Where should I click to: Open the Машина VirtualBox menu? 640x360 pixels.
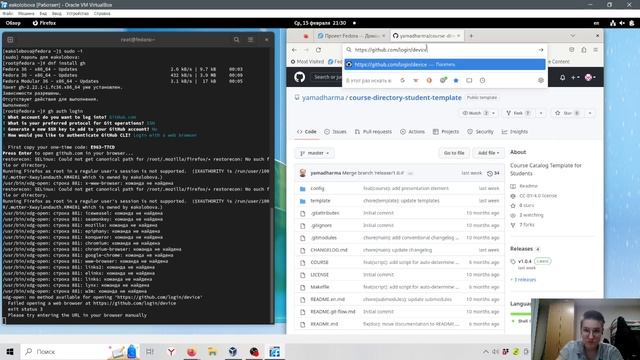click(26, 13)
